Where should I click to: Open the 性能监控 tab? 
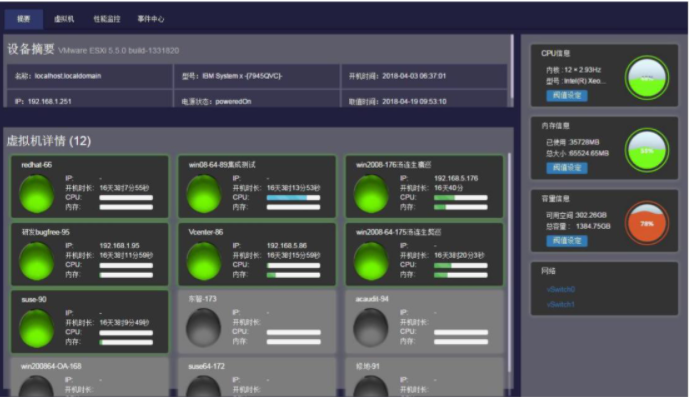[107, 19]
